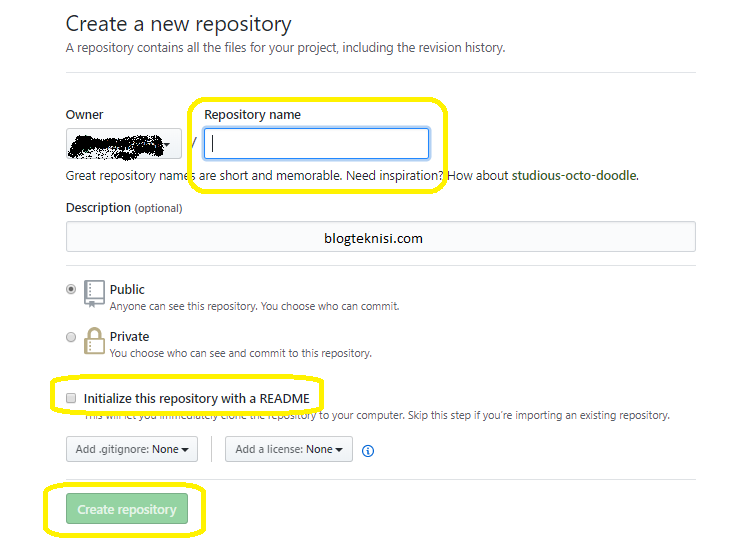Focus the Repository name text field
This screenshot has width=755, height=553.
coord(316,144)
